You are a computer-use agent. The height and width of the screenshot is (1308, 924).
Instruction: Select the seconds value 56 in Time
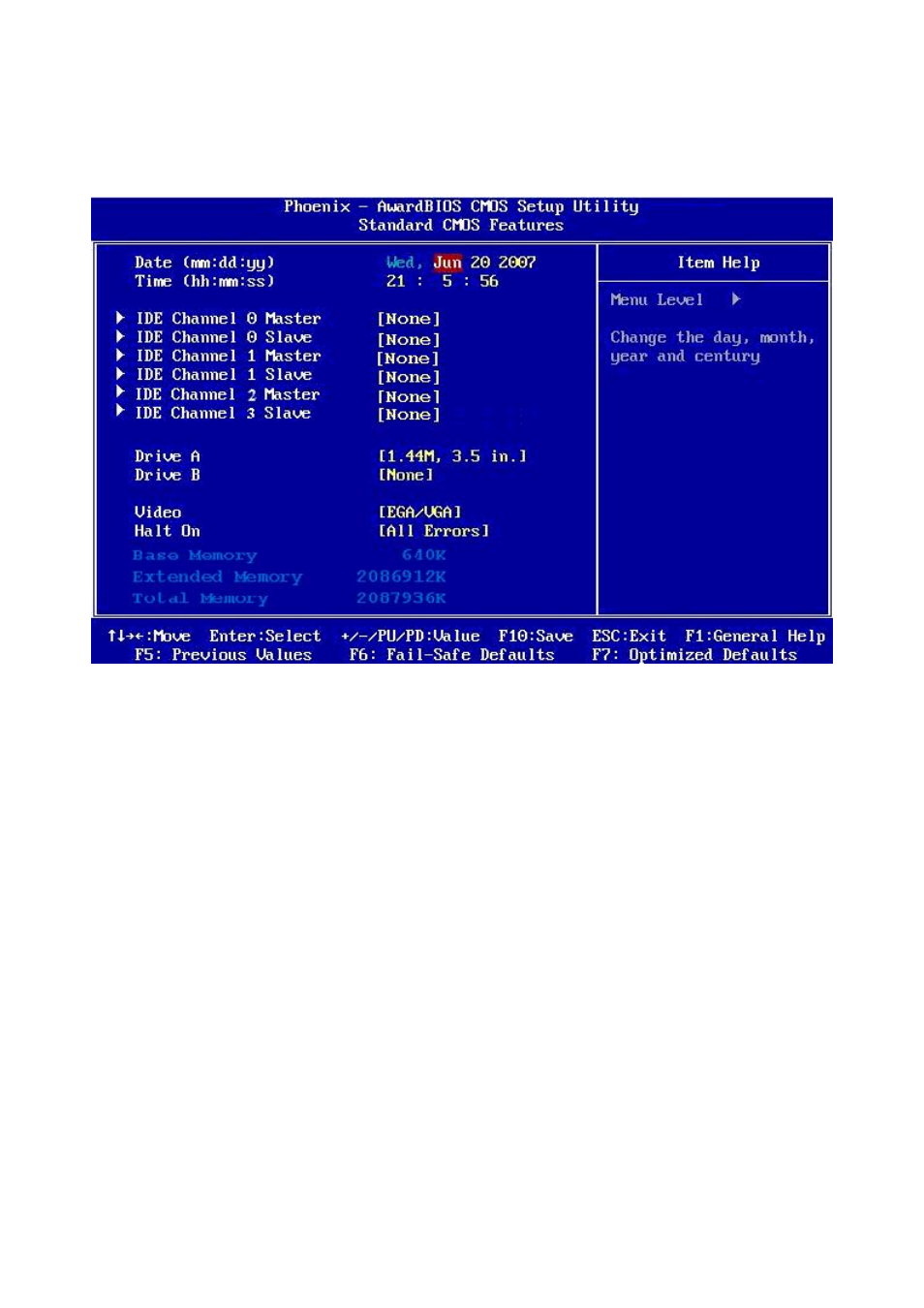point(489,281)
